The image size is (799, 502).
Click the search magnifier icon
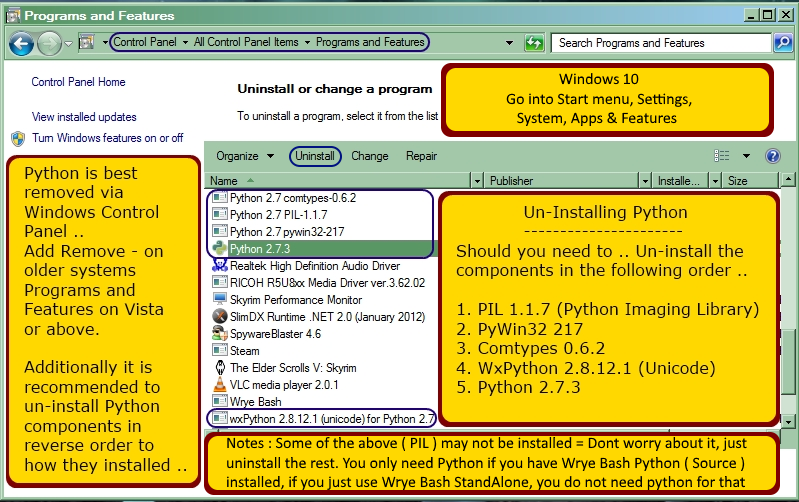tap(783, 43)
